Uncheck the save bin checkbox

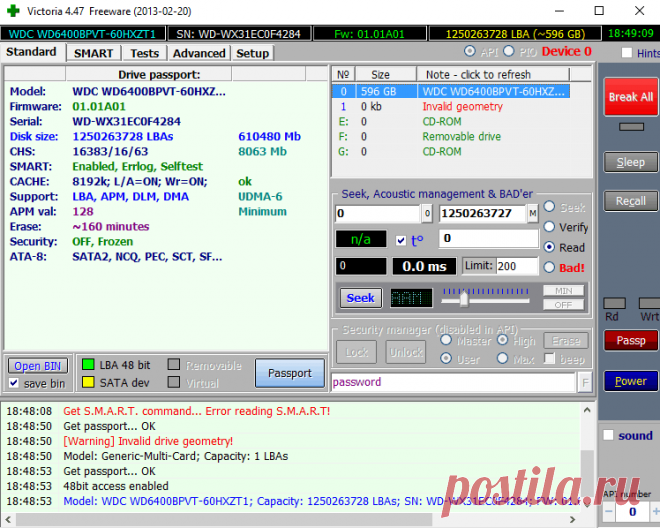pos(15,383)
